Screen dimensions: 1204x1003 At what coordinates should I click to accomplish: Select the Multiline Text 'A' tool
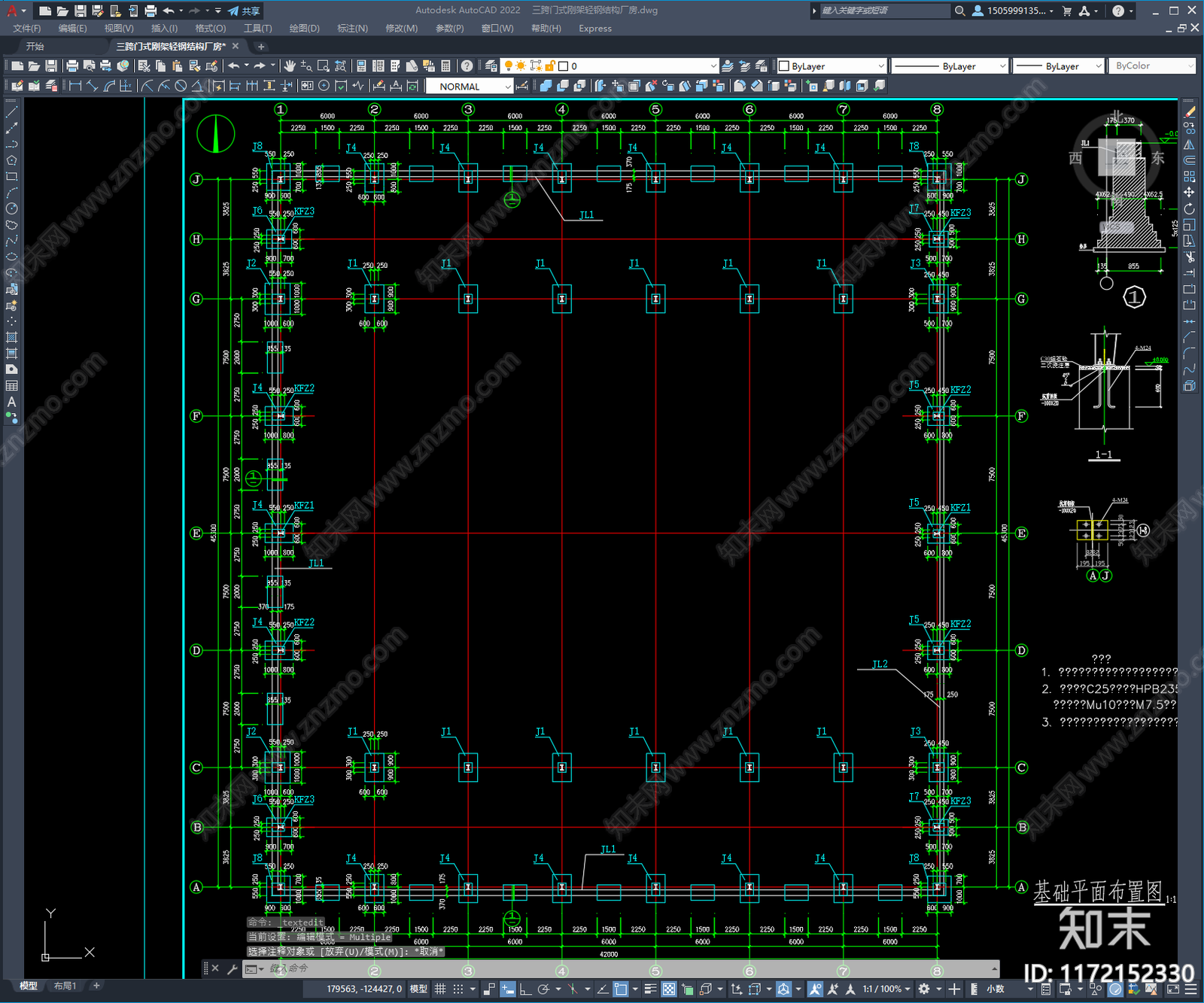pyautogui.click(x=11, y=403)
